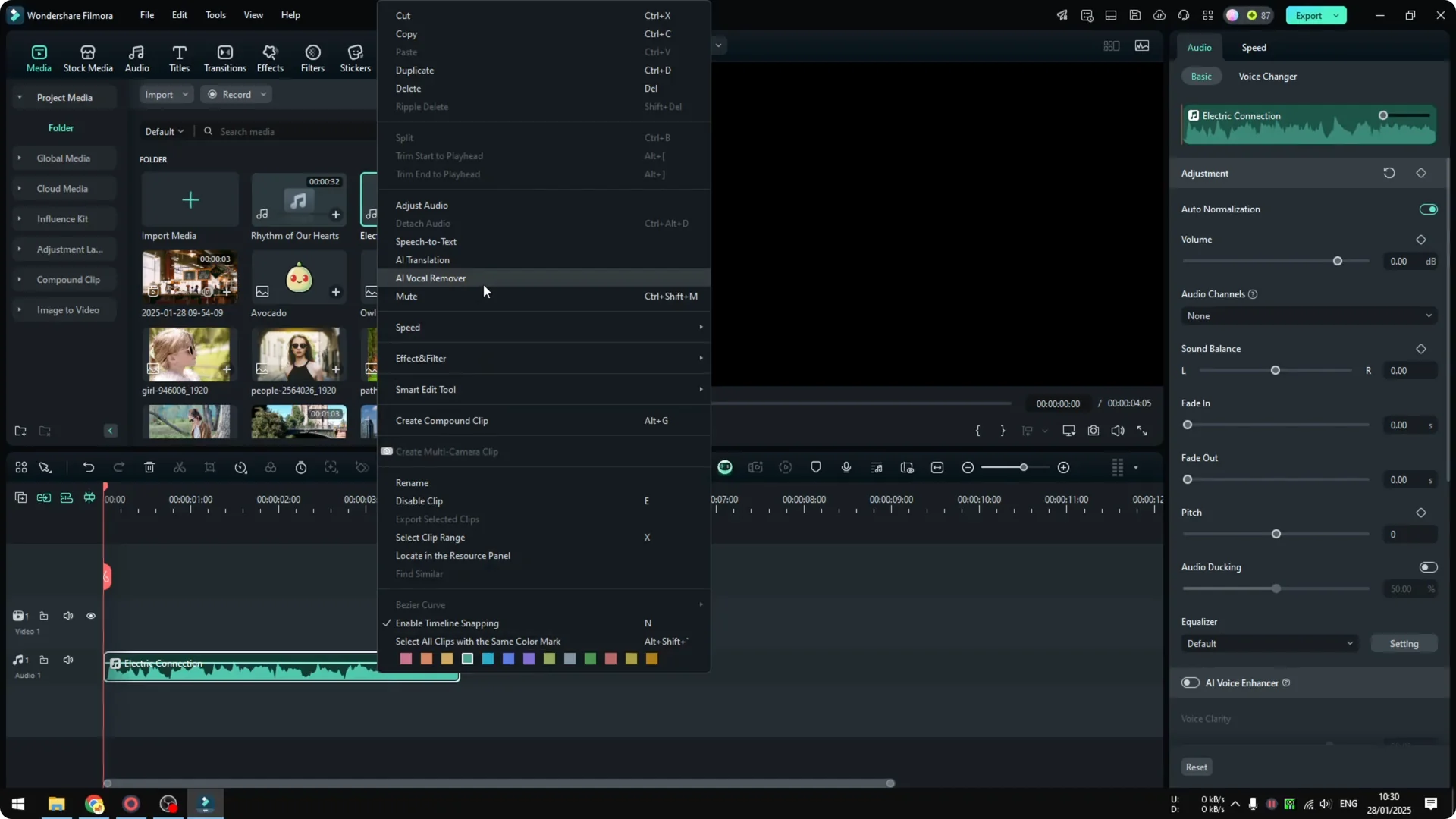Switch to the Speed tab

tap(1253, 47)
